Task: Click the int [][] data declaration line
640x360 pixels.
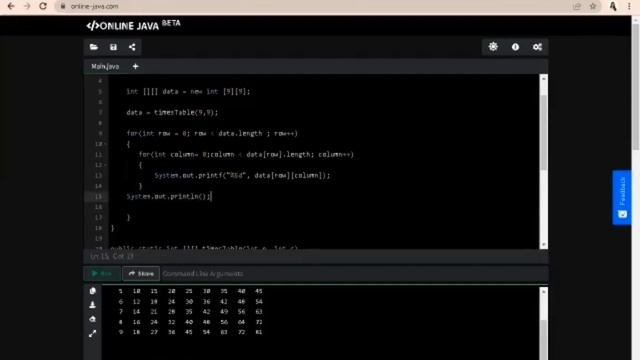Action: click(188, 91)
